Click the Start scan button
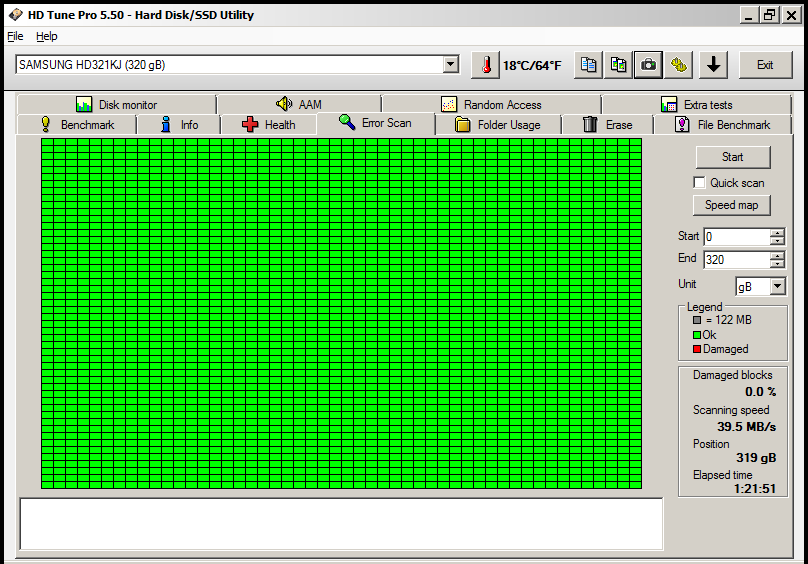Image resolution: width=808 pixels, height=564 pixels. (733, 157)
